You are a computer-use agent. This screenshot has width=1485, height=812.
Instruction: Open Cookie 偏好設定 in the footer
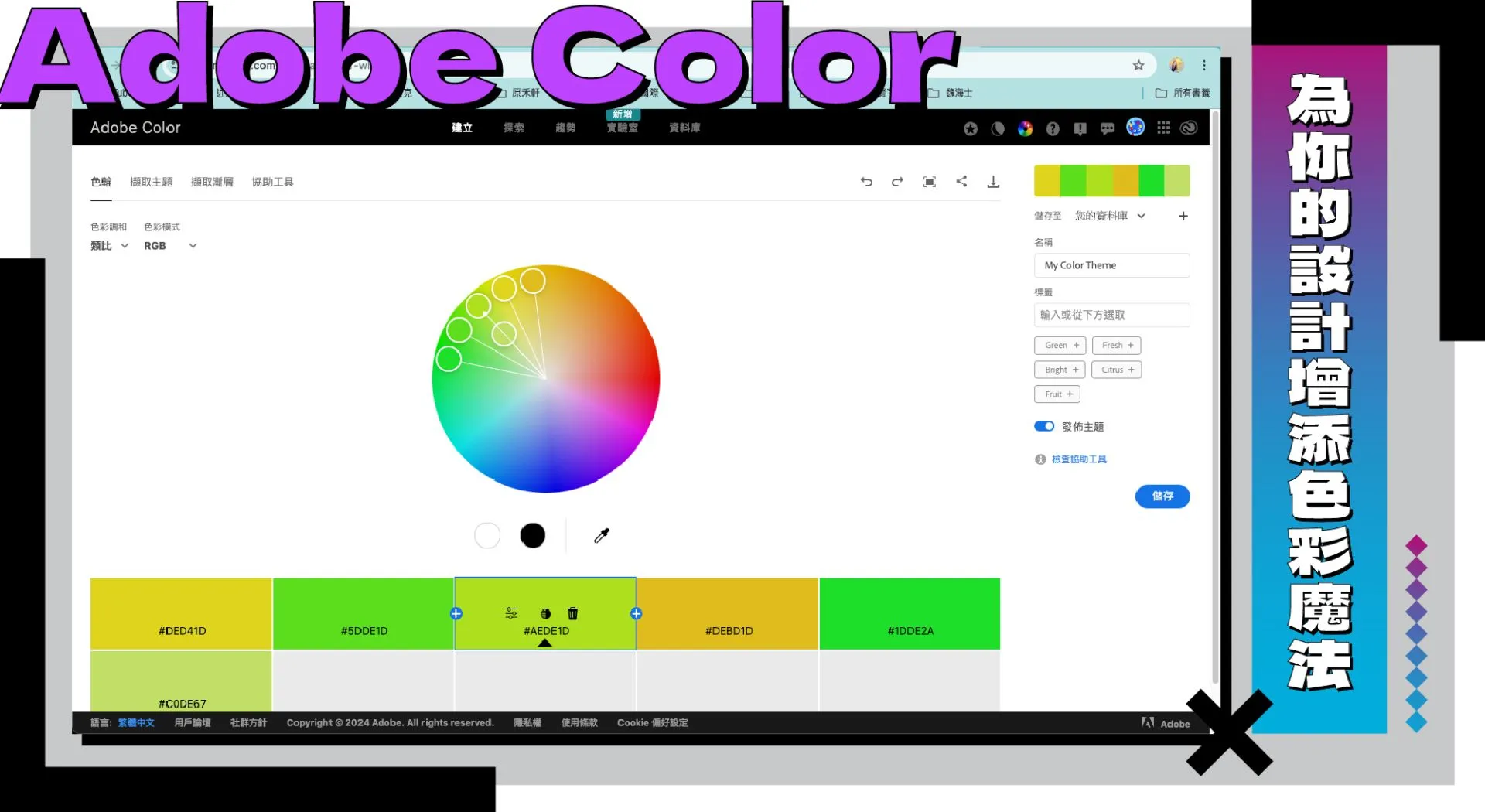pos(652,723)
